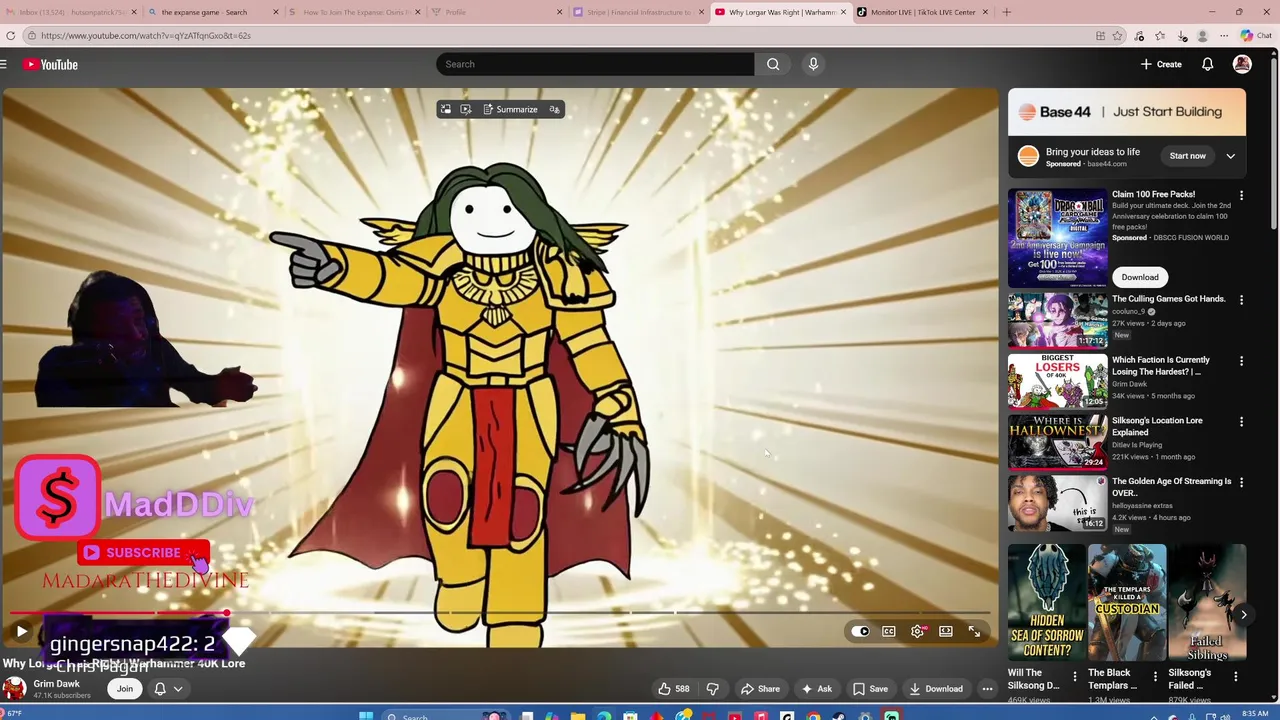Switch to Stripe Financial Infrastructure tab
This screenshot has height=720, width=1280.
pos(637,12)
